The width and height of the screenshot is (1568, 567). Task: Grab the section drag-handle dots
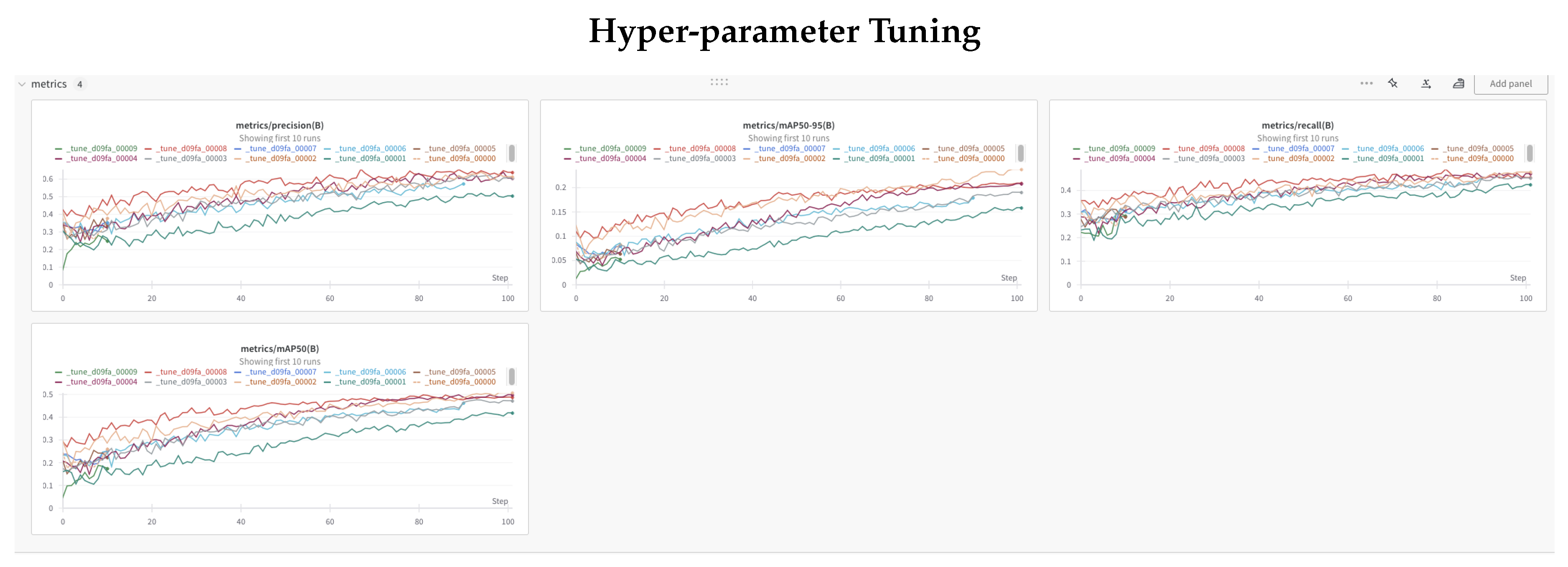click(x=719, y=82)
